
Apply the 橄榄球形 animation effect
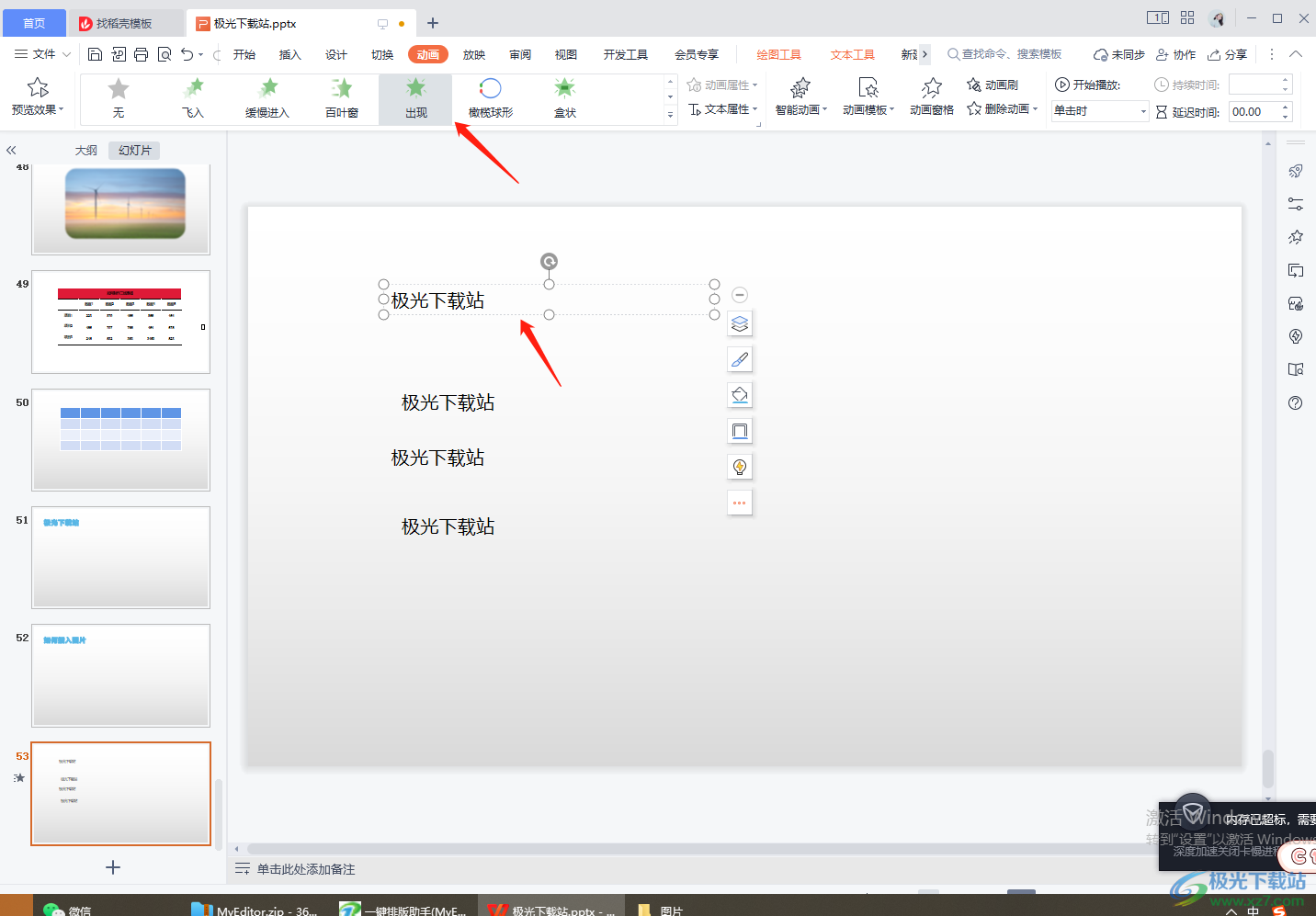491,98
